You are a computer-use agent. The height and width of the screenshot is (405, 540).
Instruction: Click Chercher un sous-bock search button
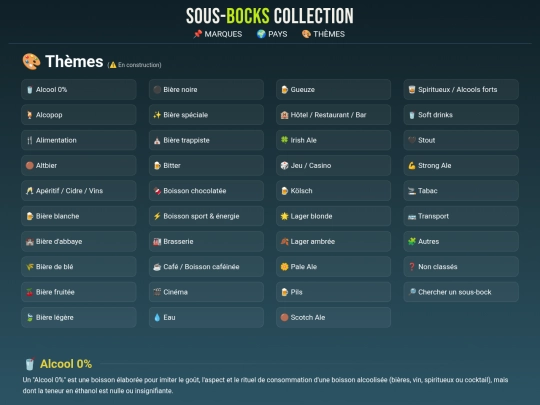(x=461, y=292)
